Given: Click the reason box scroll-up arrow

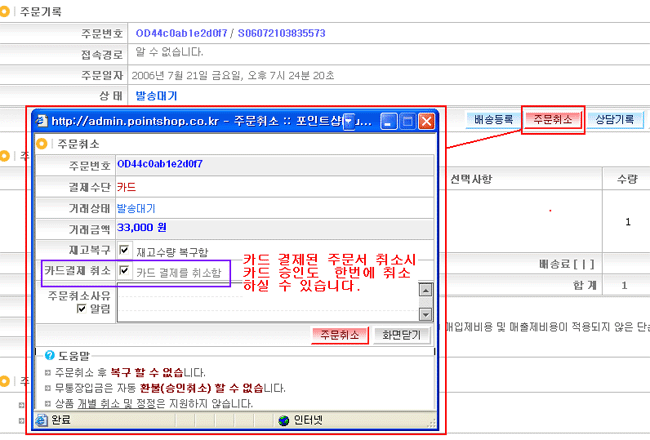Looking at the screenshot, I should (424, 290).
